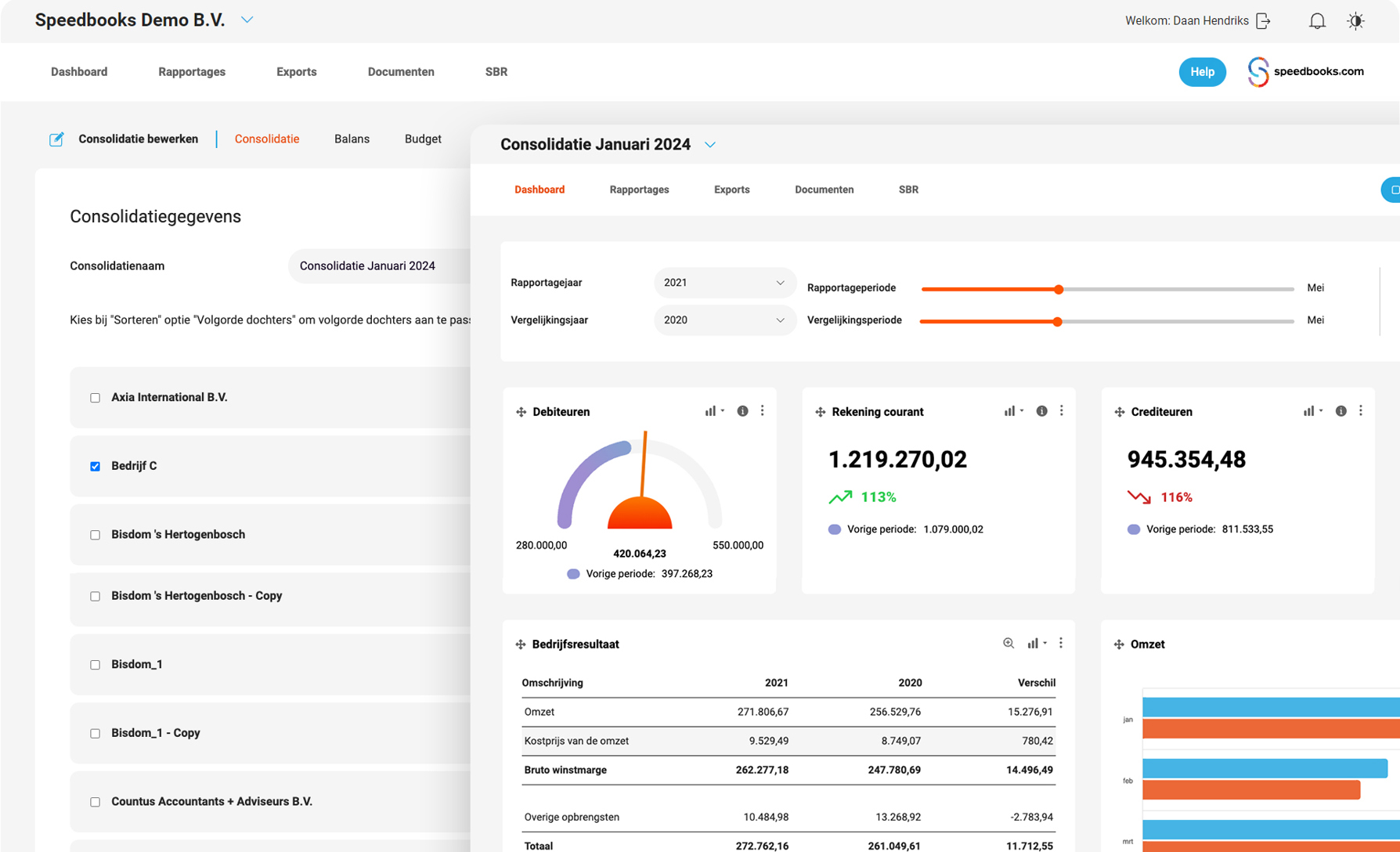The height and width of the screenshot is (852, 1400).
Task: Open three-dot menu on Rekening courant widget
Action: pos(1062,411)
